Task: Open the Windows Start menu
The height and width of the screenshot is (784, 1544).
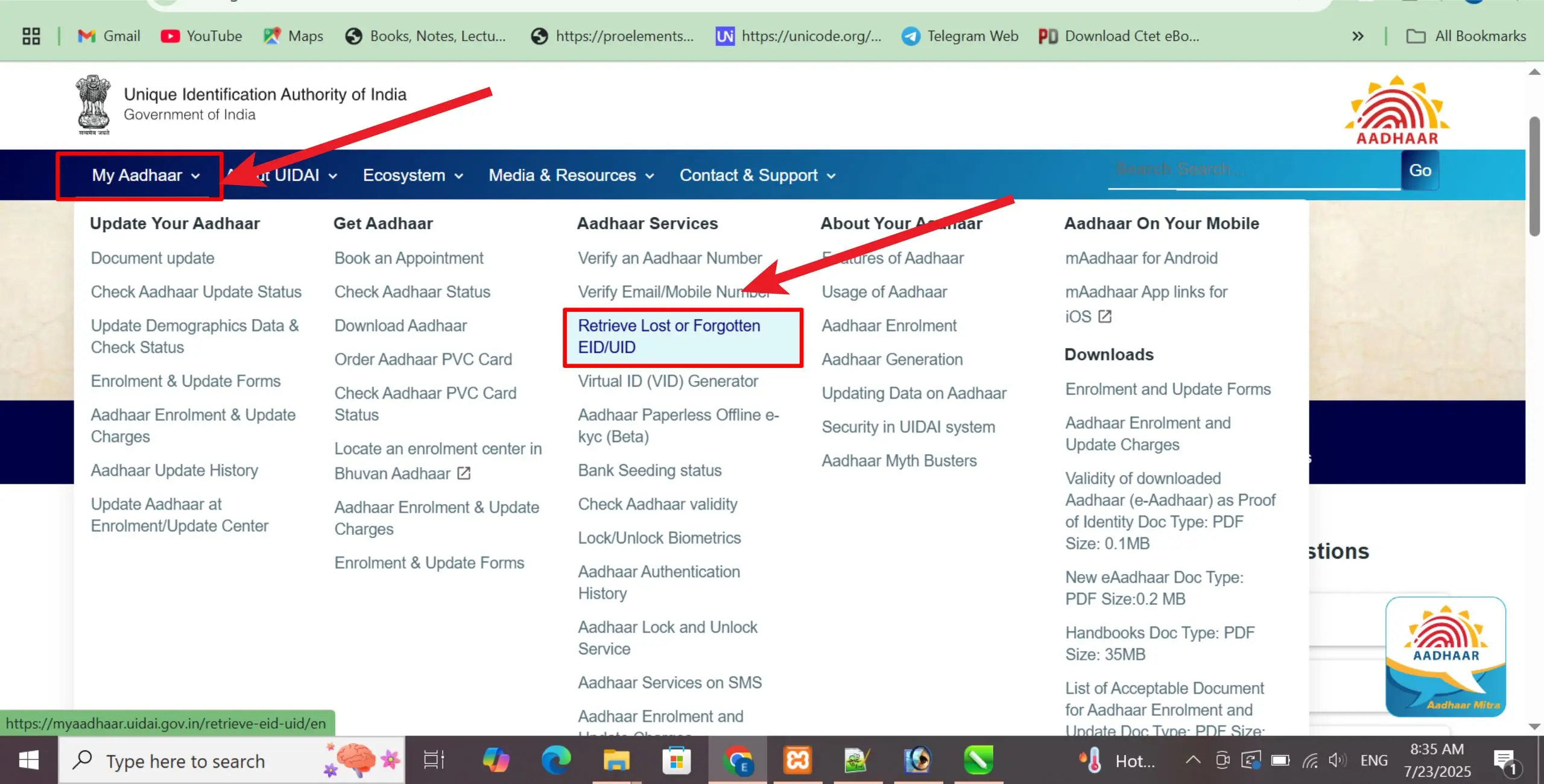Action: tap(28, 760)
